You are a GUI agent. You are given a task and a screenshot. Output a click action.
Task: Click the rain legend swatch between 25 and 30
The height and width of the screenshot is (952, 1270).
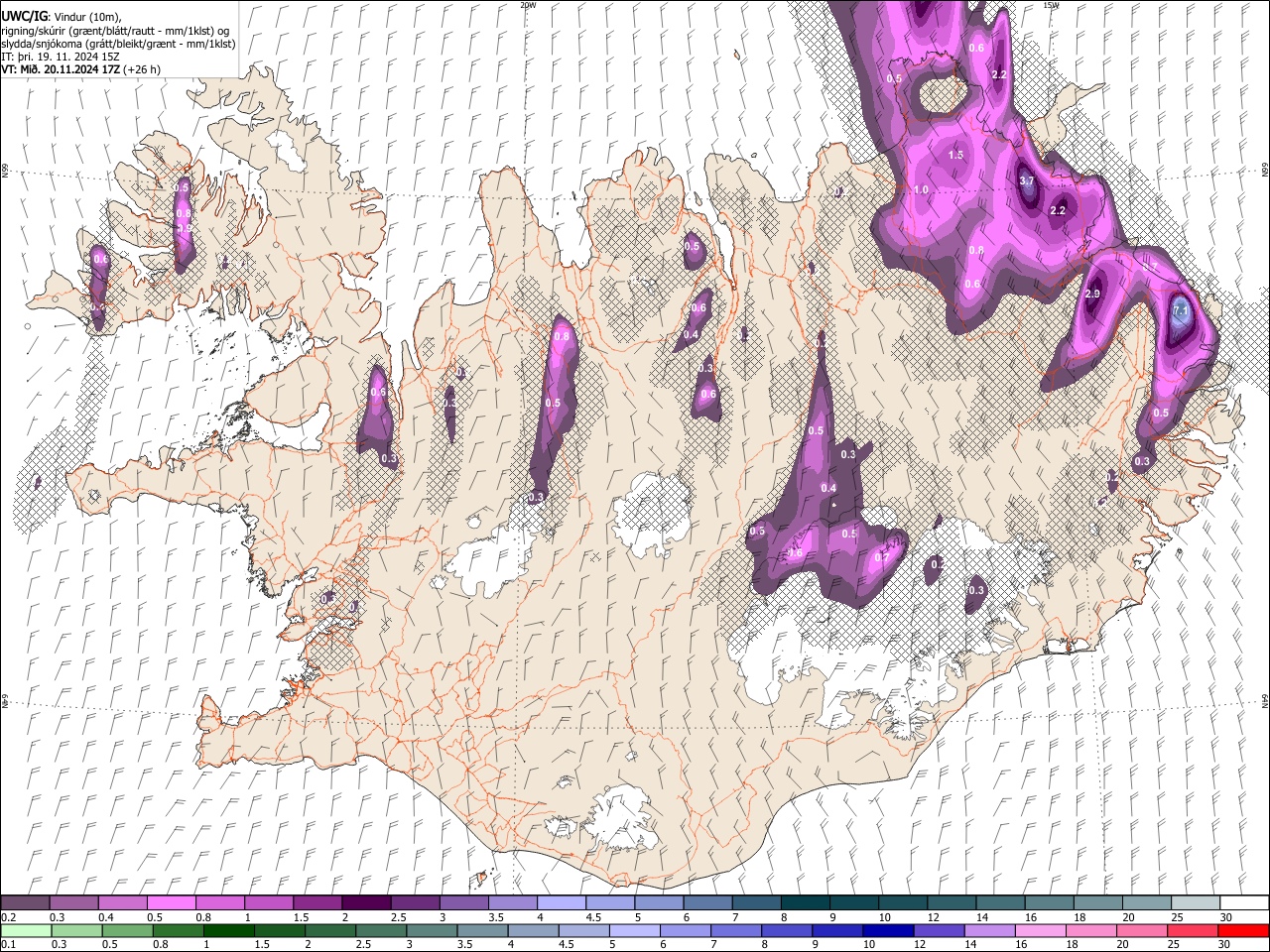pos(1192,930)
